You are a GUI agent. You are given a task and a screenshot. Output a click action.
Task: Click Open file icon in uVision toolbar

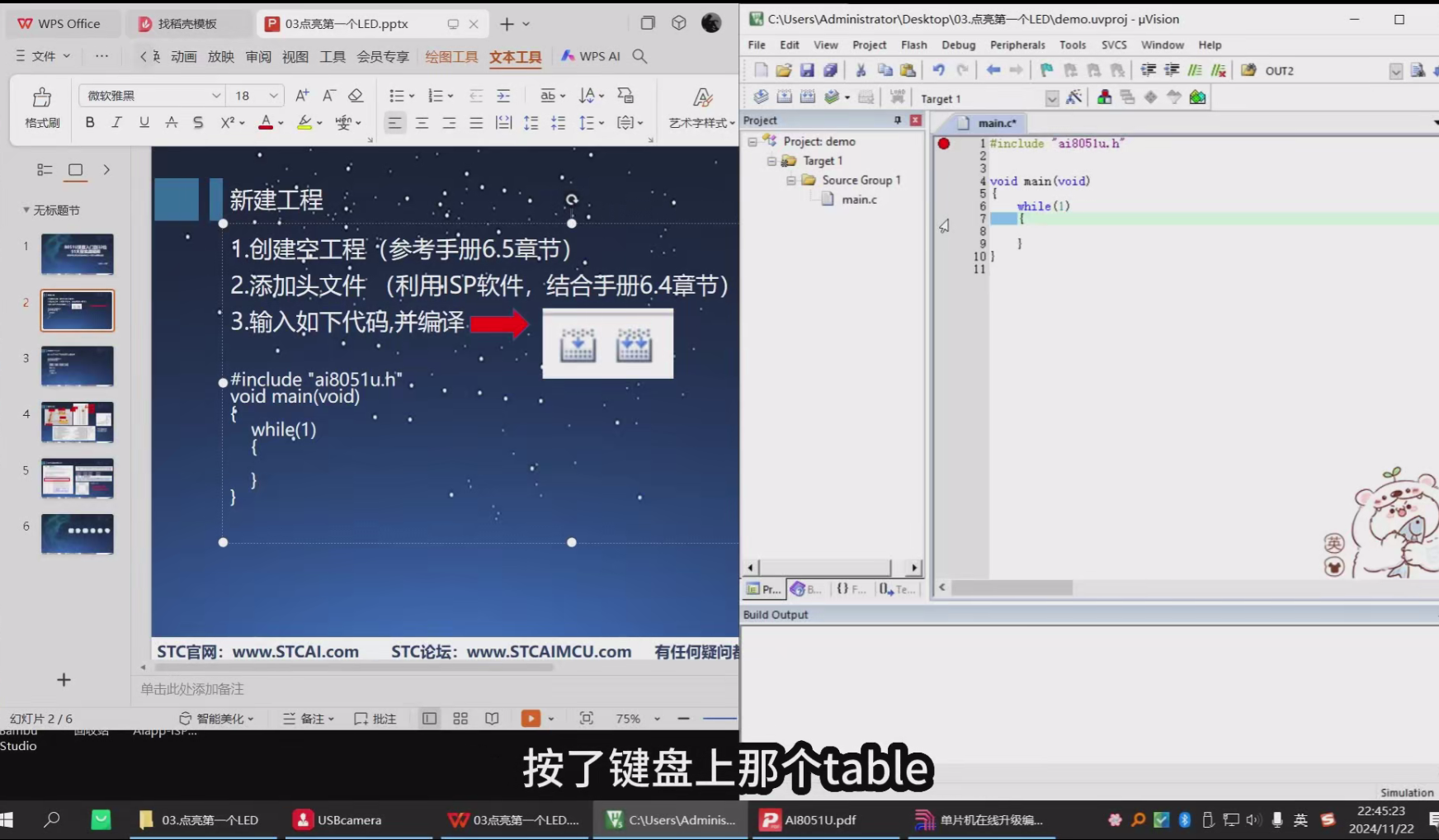784,70
